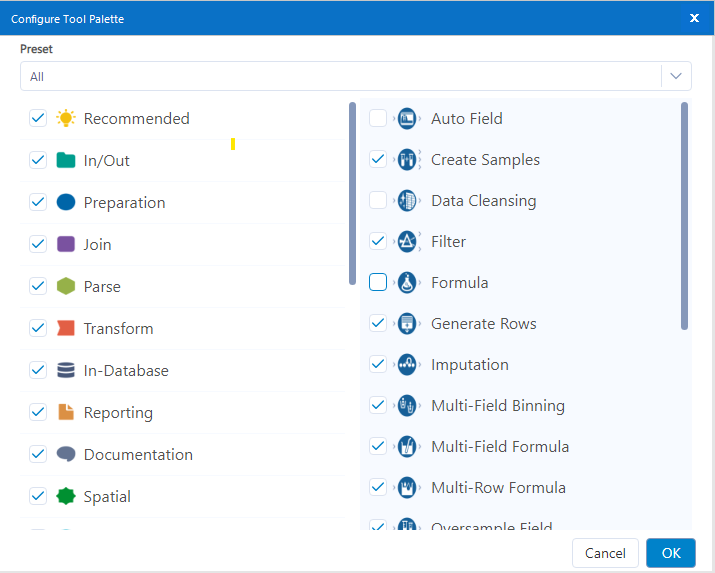
Task: Click the green Parse hexagon icon
Action: tap(66, 286)
